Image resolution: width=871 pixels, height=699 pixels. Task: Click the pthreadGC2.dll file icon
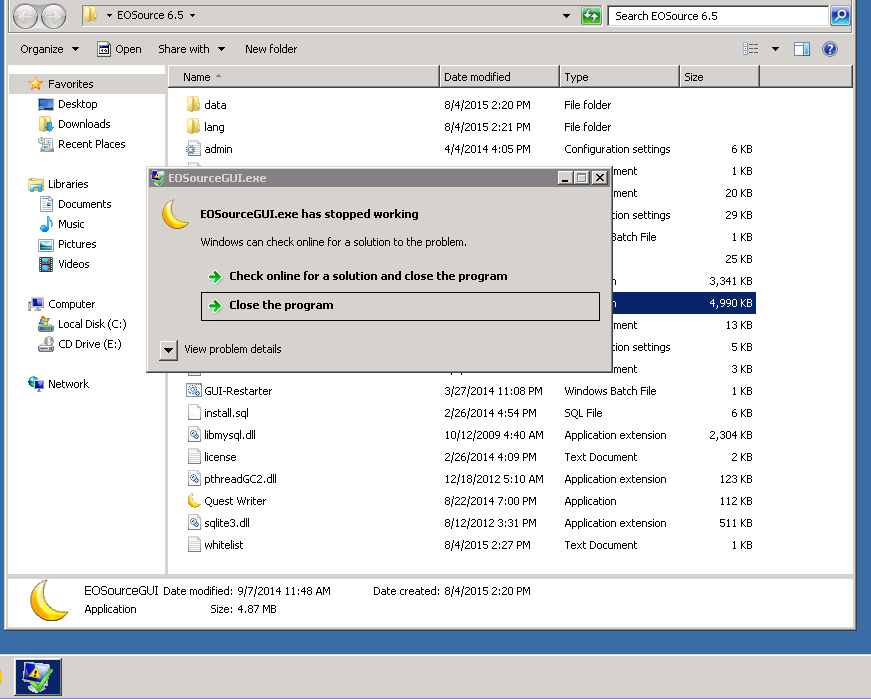coord(194,479)
